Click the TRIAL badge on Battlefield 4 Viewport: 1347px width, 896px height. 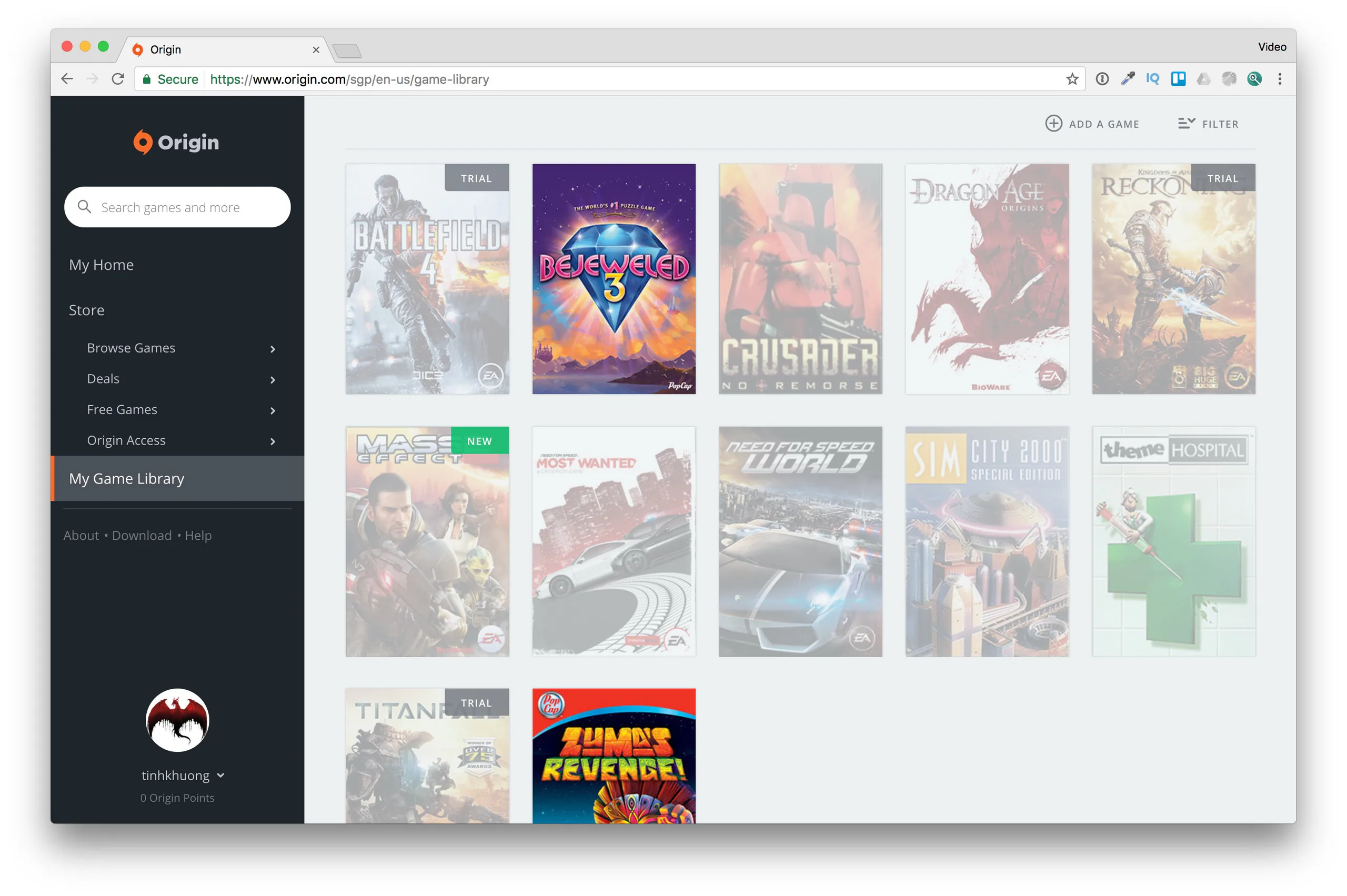pyautogui.click(x=477, y=178)
